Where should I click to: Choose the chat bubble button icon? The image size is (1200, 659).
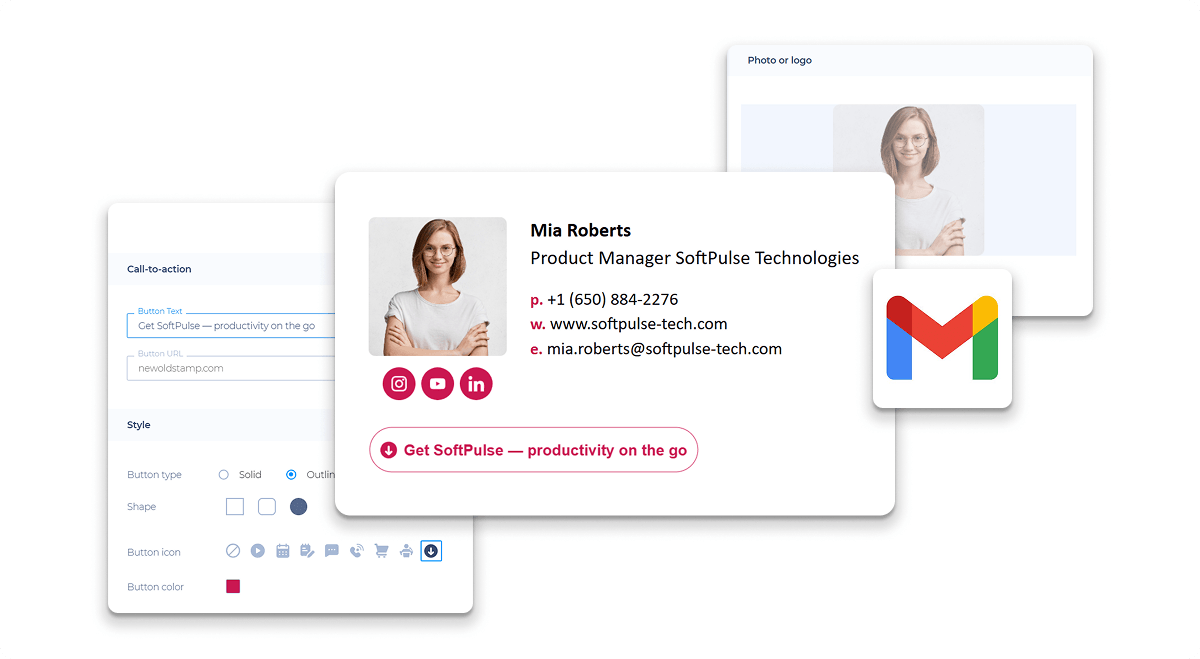click(x=332, y=551)
